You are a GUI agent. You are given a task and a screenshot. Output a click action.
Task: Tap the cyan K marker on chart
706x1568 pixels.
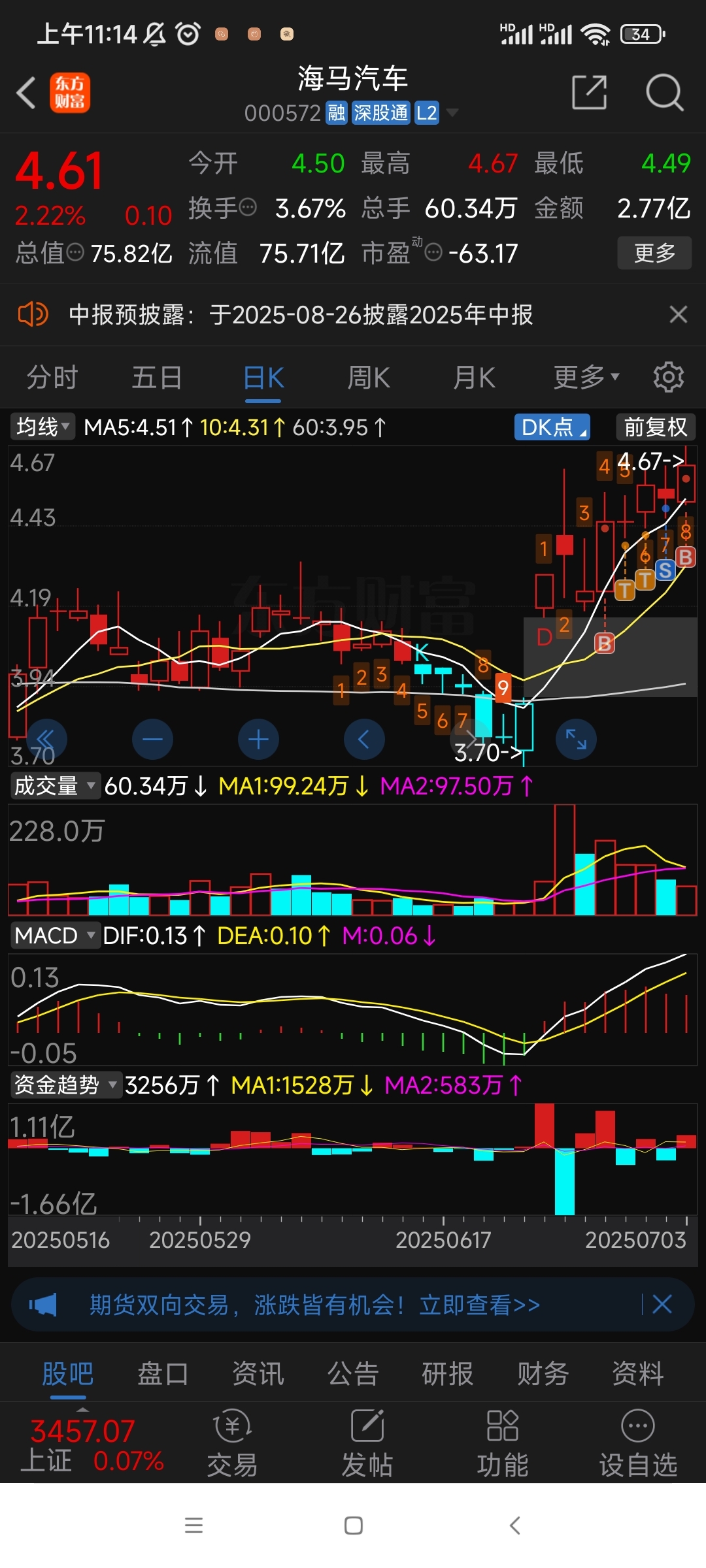pos(422,652)
